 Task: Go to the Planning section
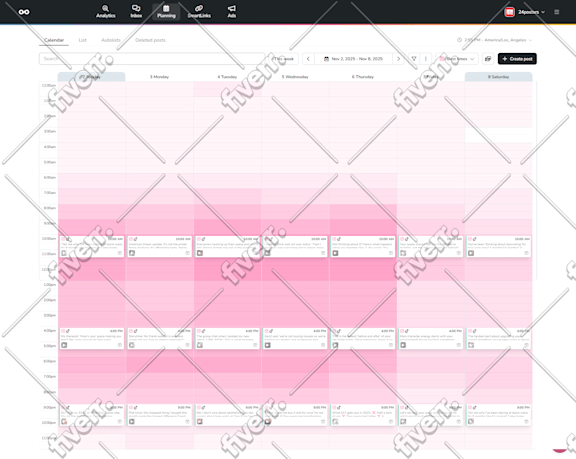click(x=166, y=11)
